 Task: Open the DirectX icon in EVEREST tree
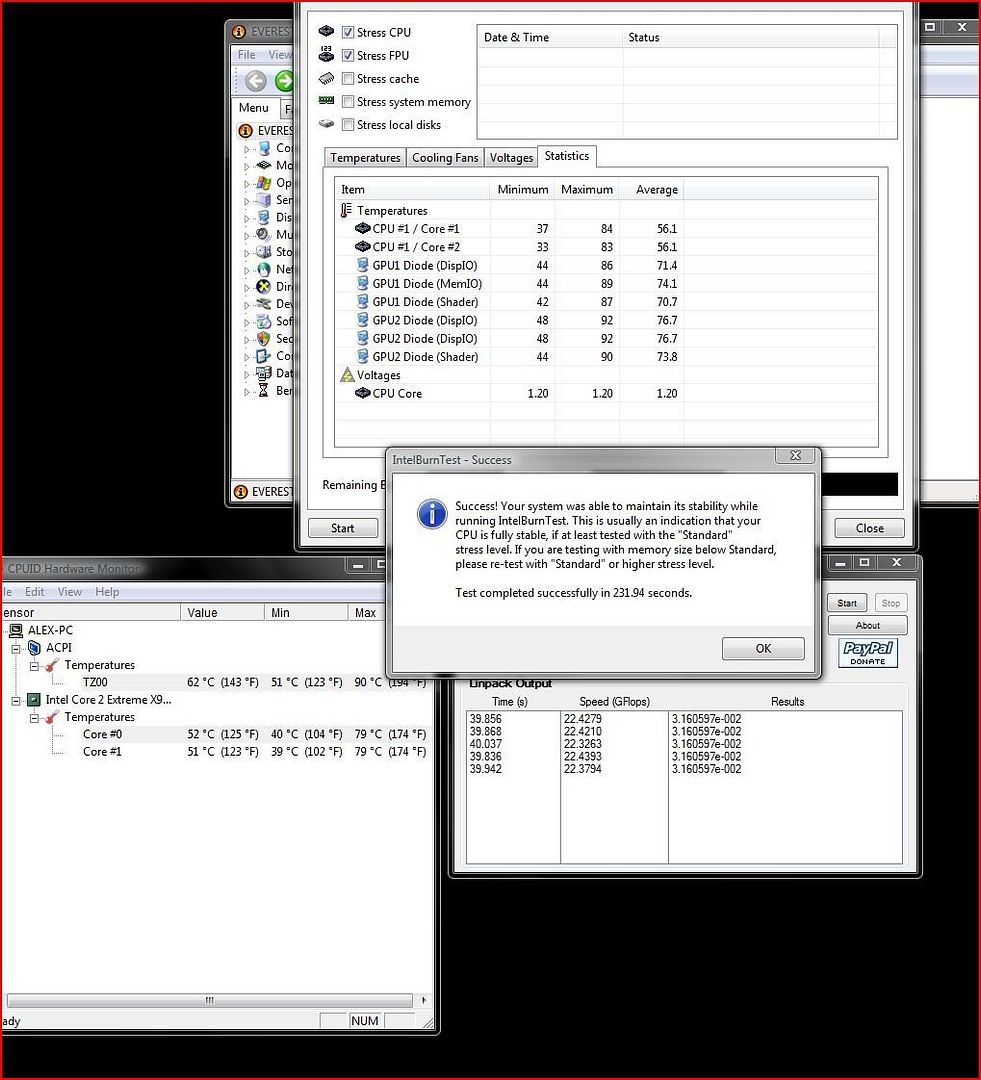(264, 287)
